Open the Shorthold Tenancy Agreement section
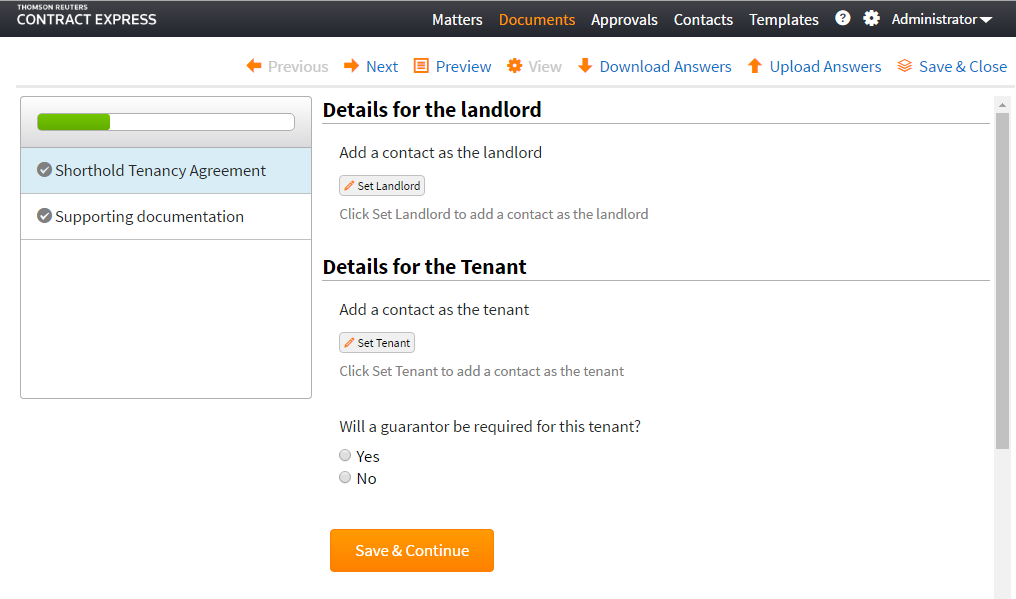 click(160, 170)
